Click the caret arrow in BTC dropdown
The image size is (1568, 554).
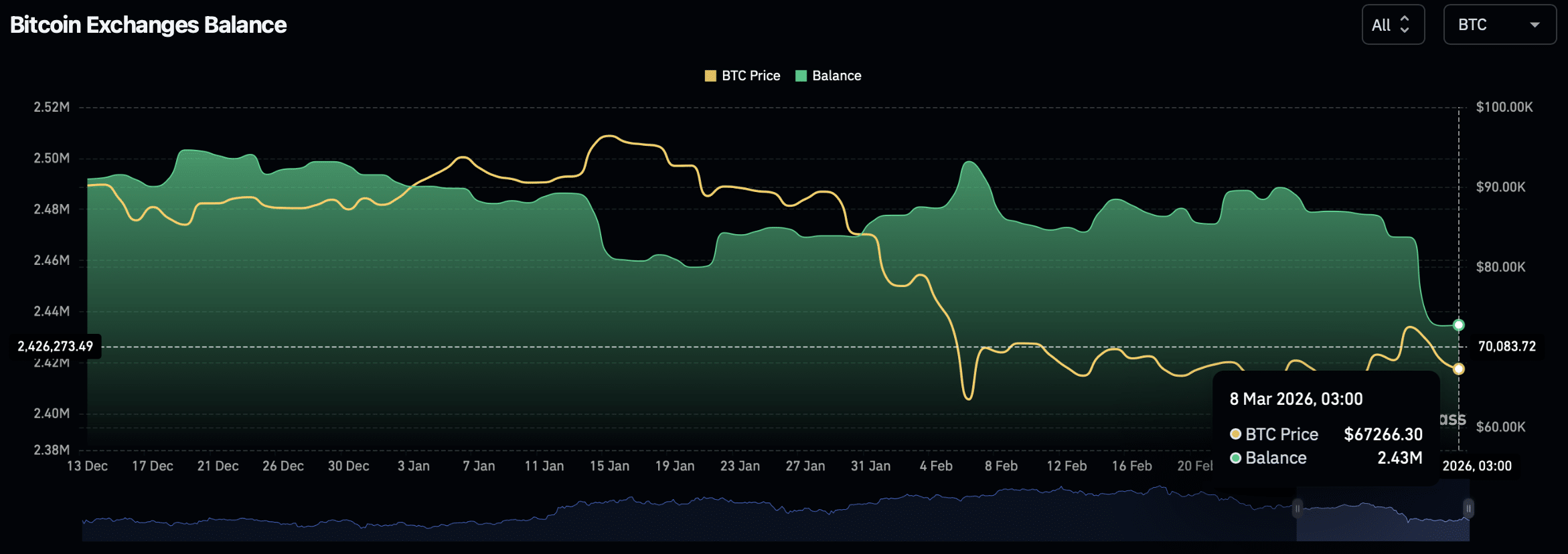1535,25
